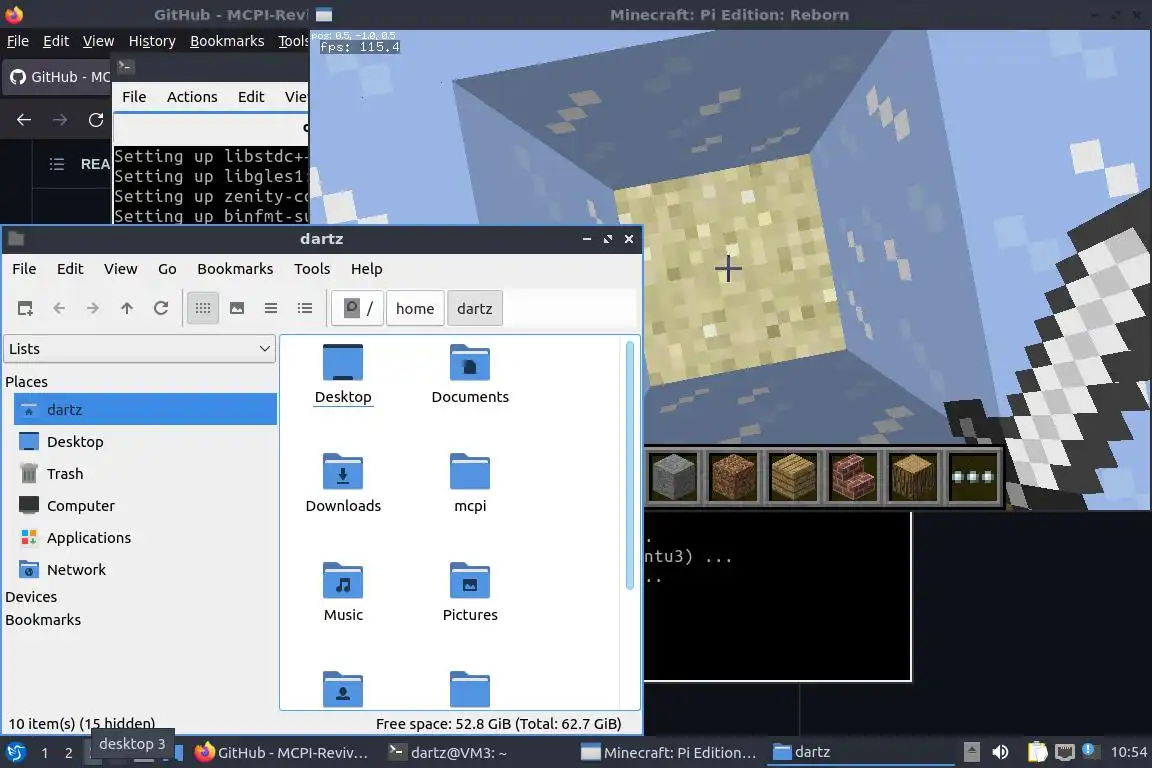Viewport: 1152px width, 768px height.
Task: Reload the current folder in file manager
Action: (x=161, y=308)
